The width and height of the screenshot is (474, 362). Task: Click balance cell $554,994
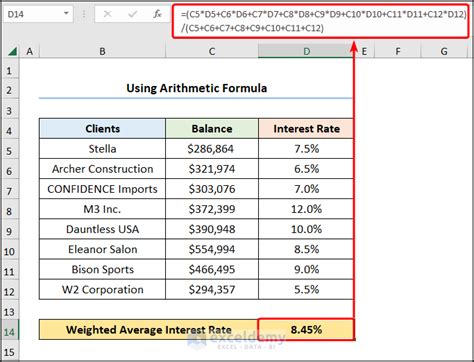click(x=212, y=249)
